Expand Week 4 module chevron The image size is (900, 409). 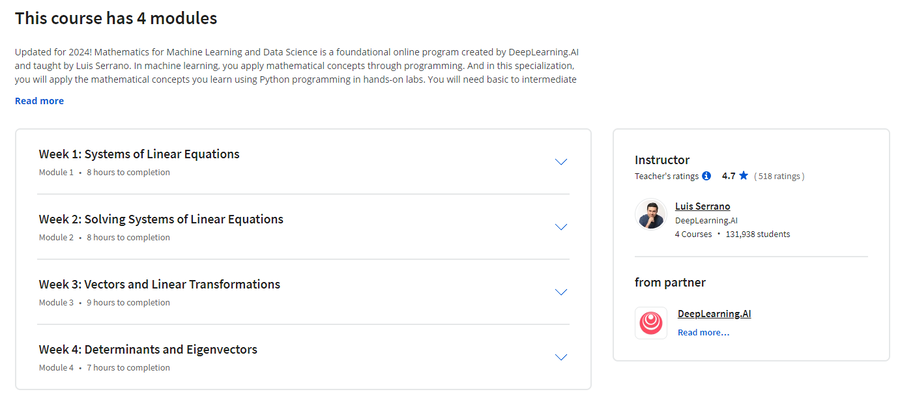coord(561,357)
